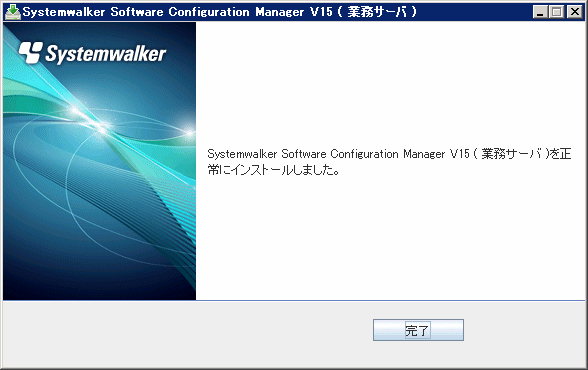Click the Systemwalker brand wordmark

tap(105, 54)
